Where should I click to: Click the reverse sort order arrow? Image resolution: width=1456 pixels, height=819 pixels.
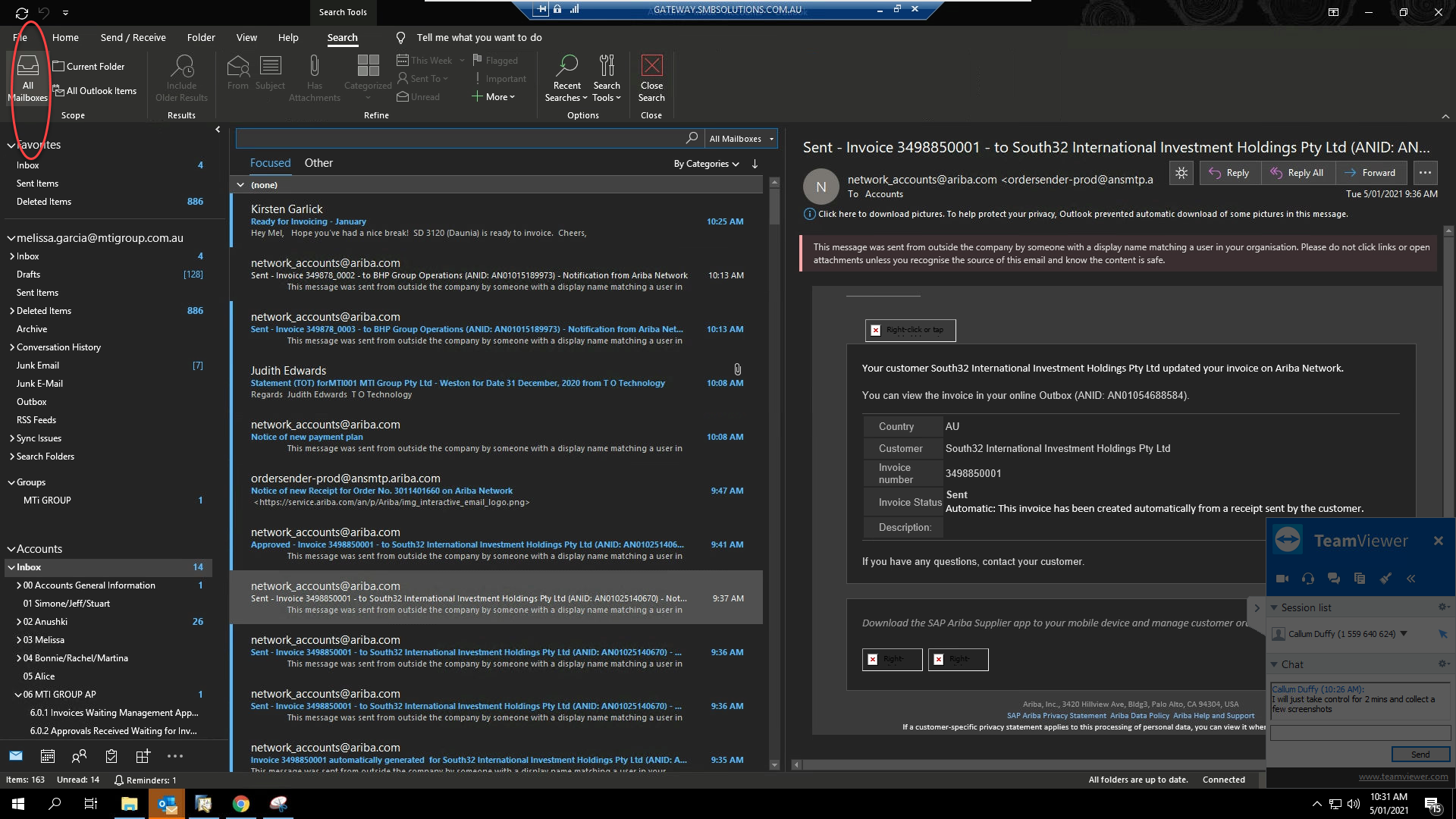point(755,164)
